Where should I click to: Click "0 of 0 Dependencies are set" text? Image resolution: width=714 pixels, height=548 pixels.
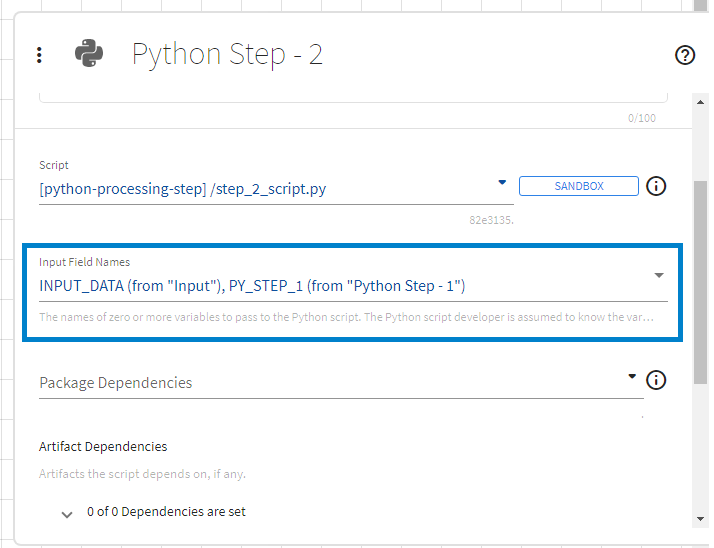click(x=166, y=512)
